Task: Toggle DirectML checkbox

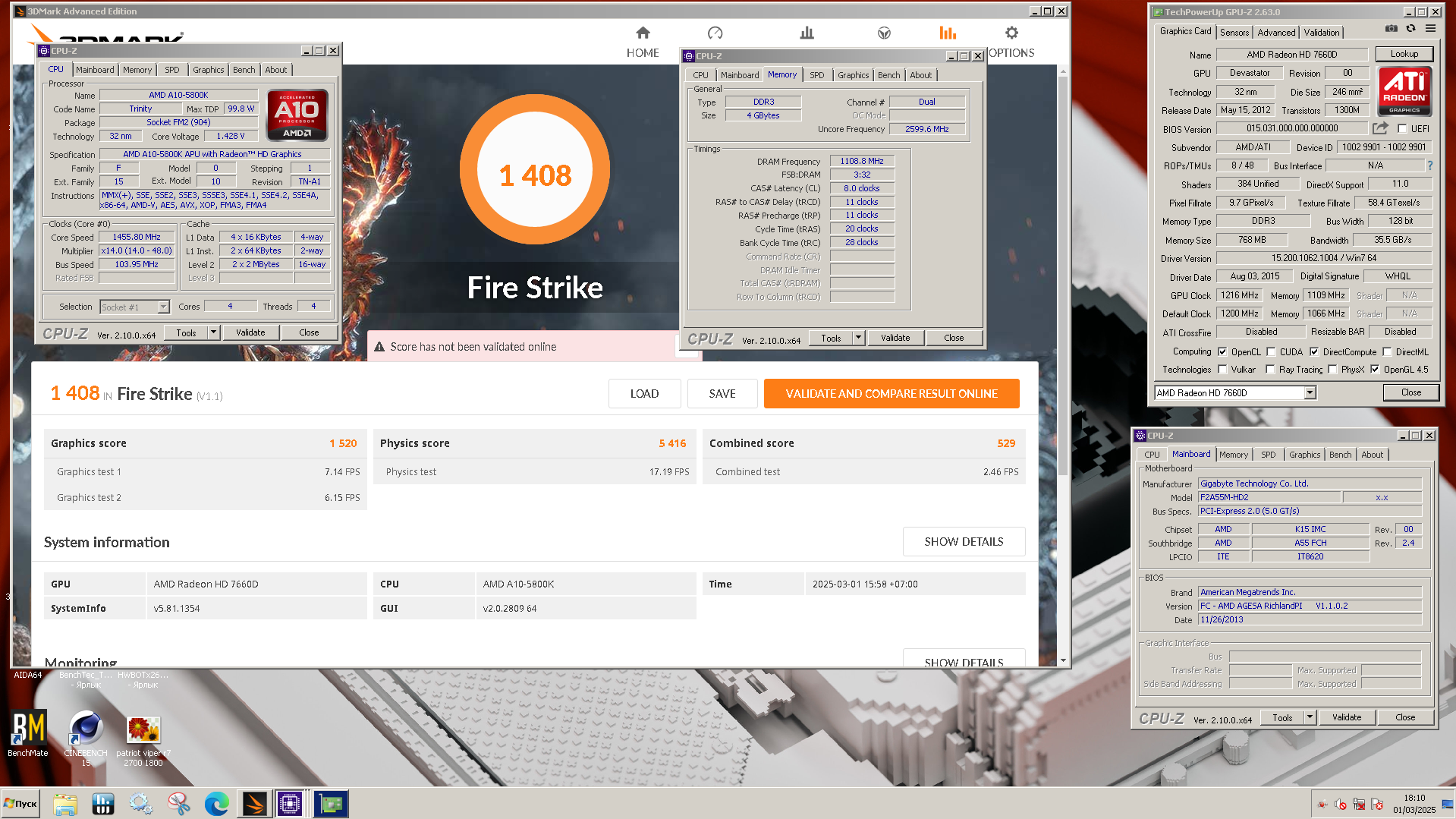Action: tap(1387, 351)
